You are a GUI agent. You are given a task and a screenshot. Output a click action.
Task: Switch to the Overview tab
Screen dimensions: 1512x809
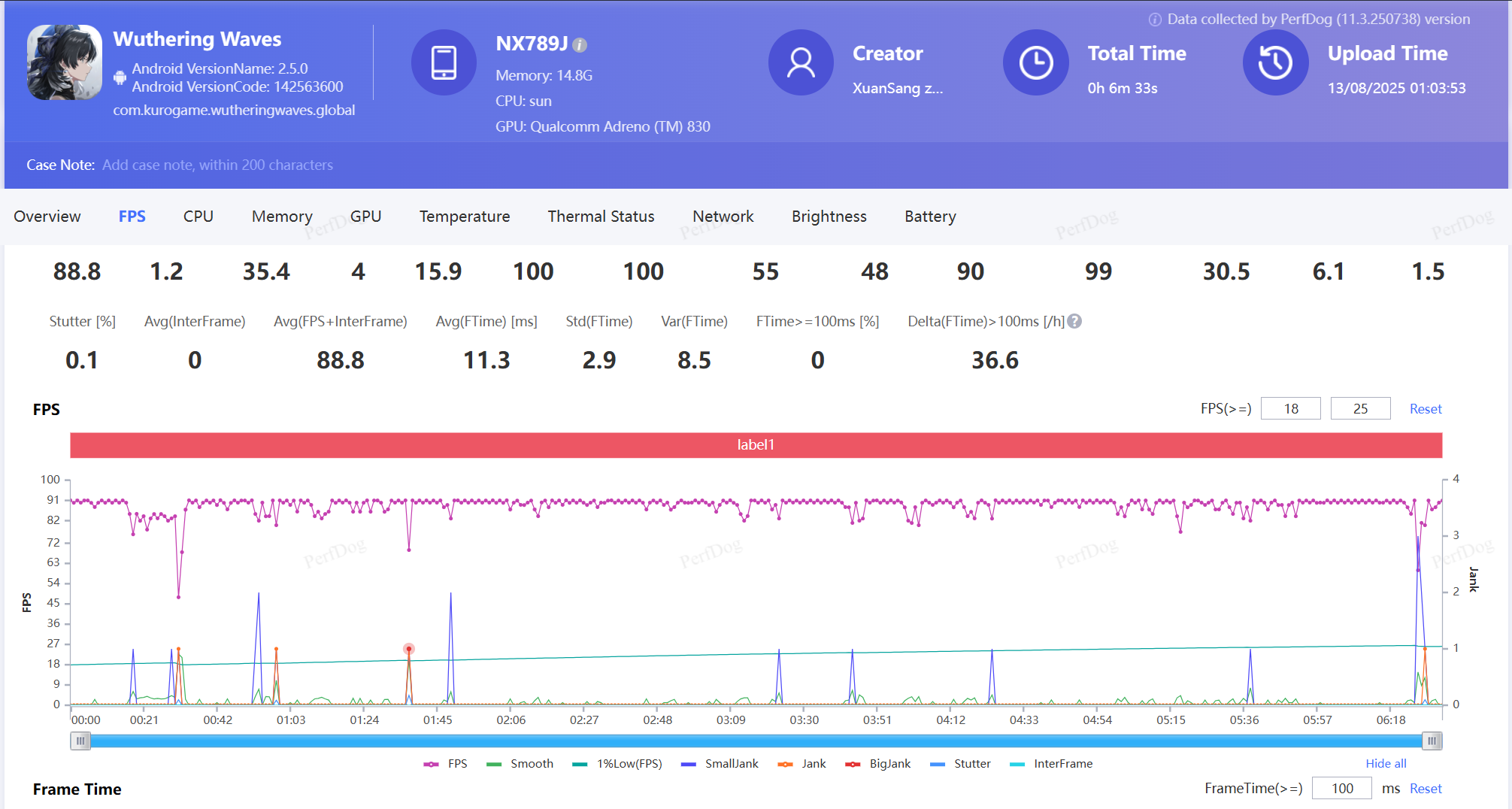[x=47, y=217]
